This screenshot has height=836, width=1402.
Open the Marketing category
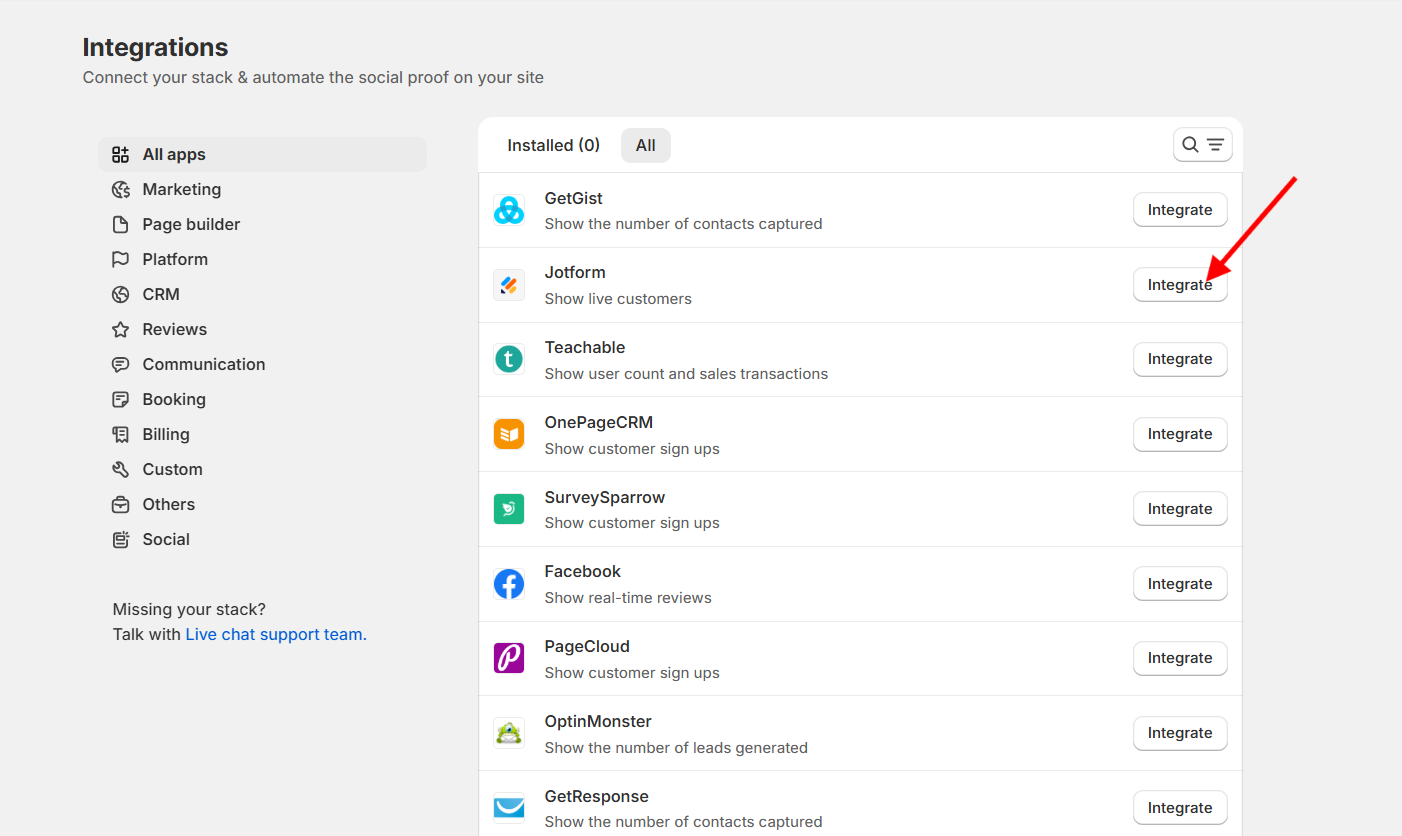[x=263, y=189]
